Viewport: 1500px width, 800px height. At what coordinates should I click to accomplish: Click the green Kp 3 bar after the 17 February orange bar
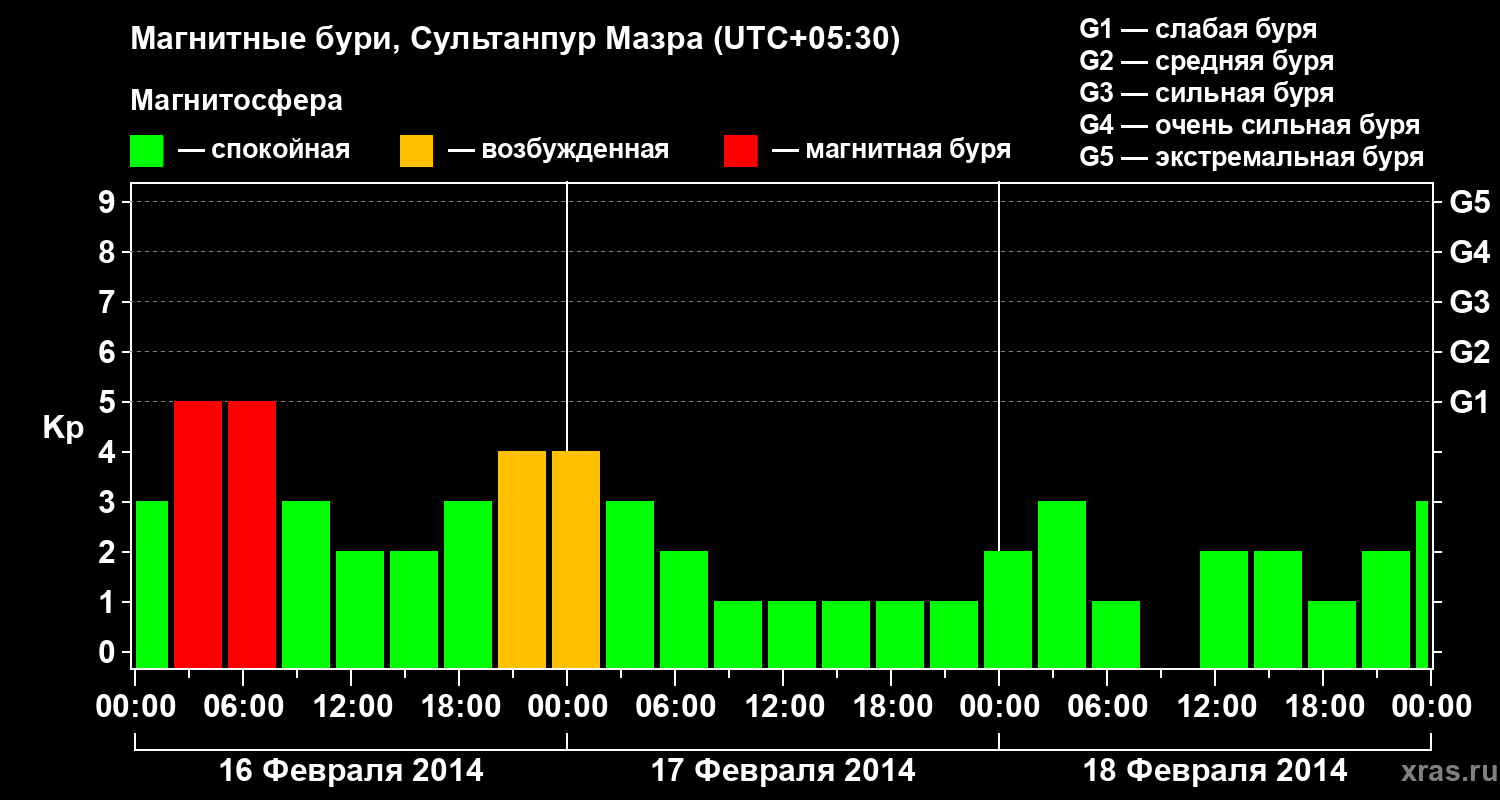click(x=630, y=584)
